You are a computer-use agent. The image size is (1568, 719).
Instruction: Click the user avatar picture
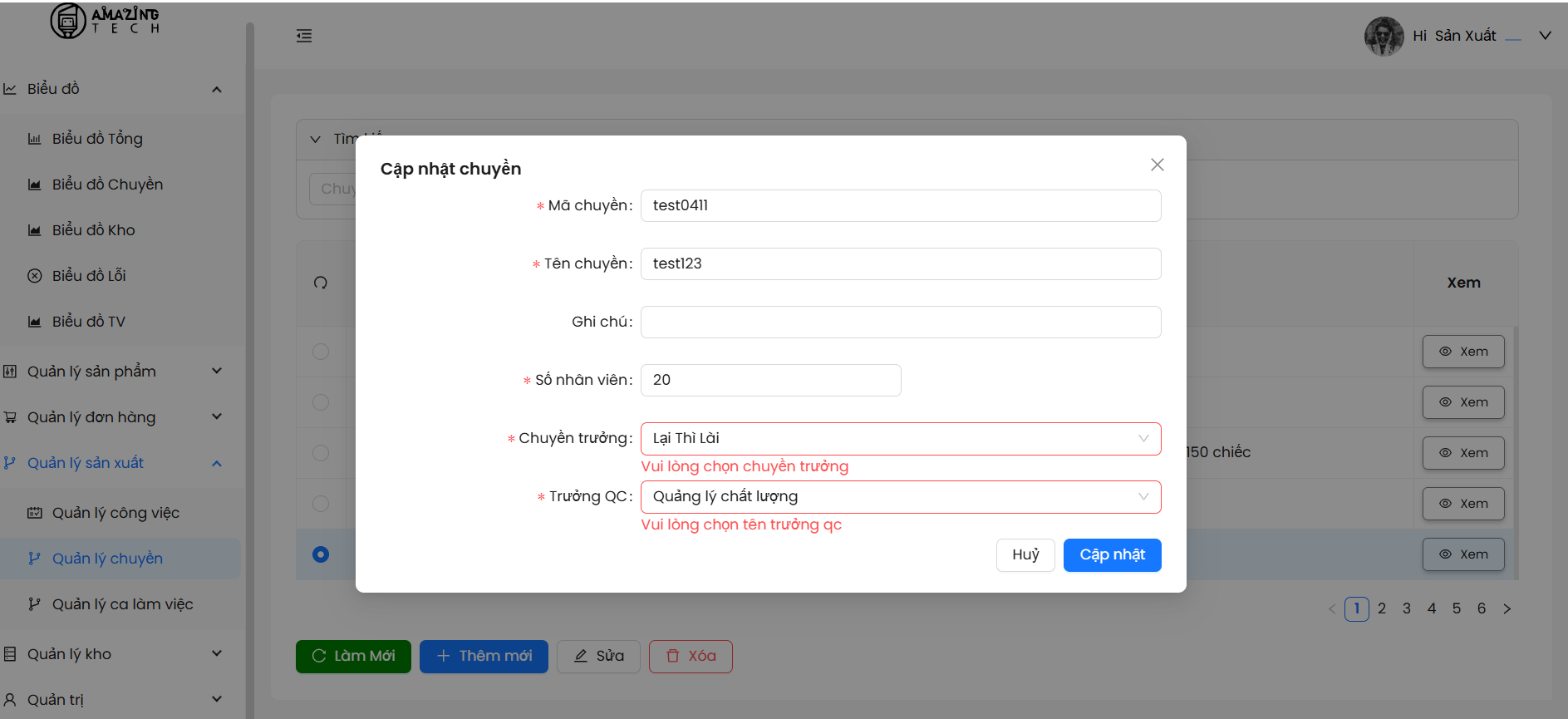1384,36
